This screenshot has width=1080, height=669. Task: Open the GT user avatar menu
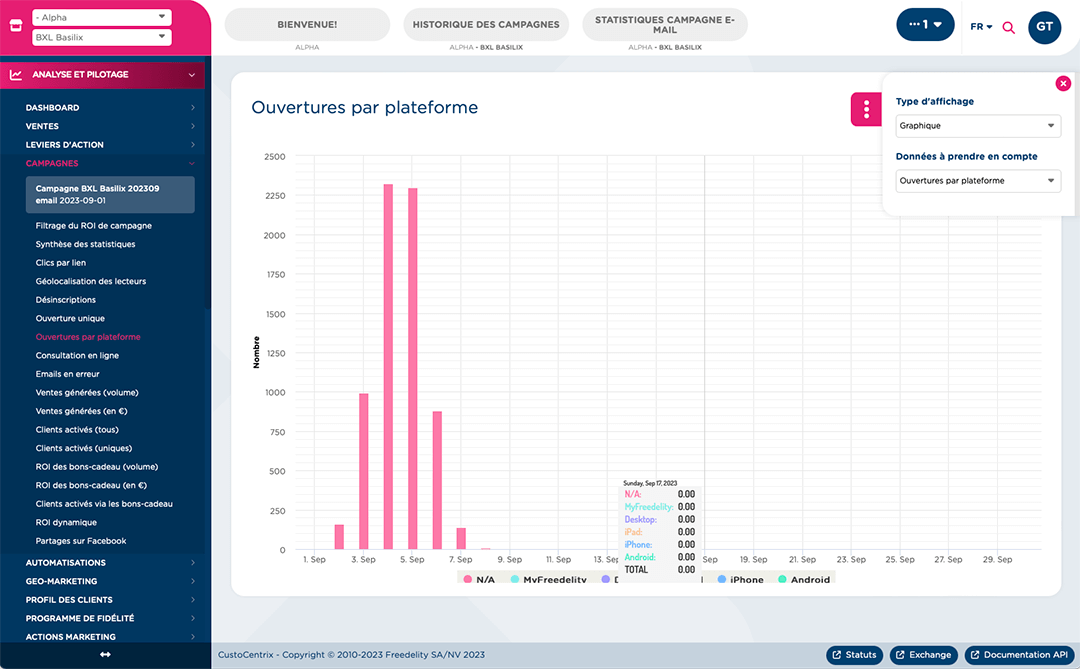point(1044,27)
